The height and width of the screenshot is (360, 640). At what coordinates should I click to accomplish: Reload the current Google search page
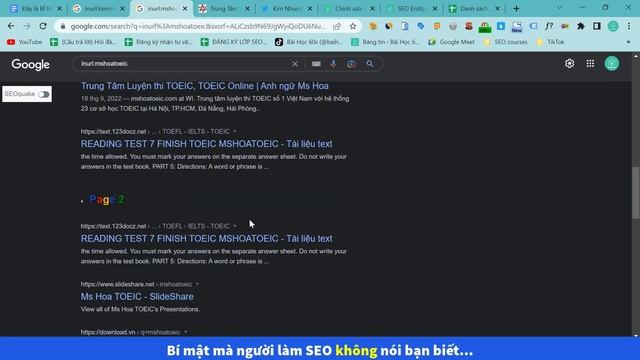click(x=43, y=26)
